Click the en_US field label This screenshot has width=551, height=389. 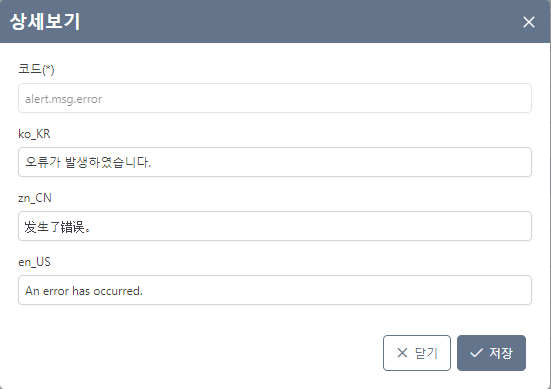[34, 262]
